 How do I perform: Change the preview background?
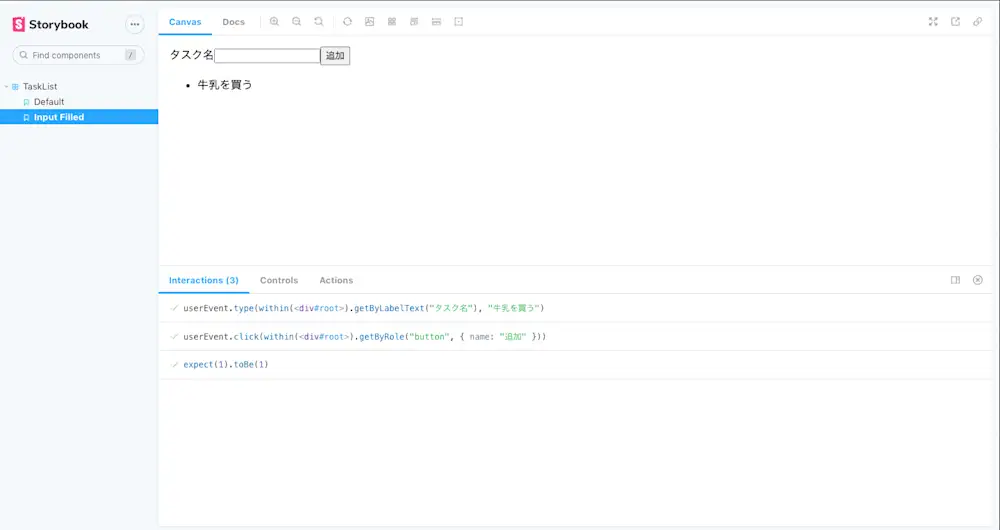pyautogui.click(x=369, y=22)
